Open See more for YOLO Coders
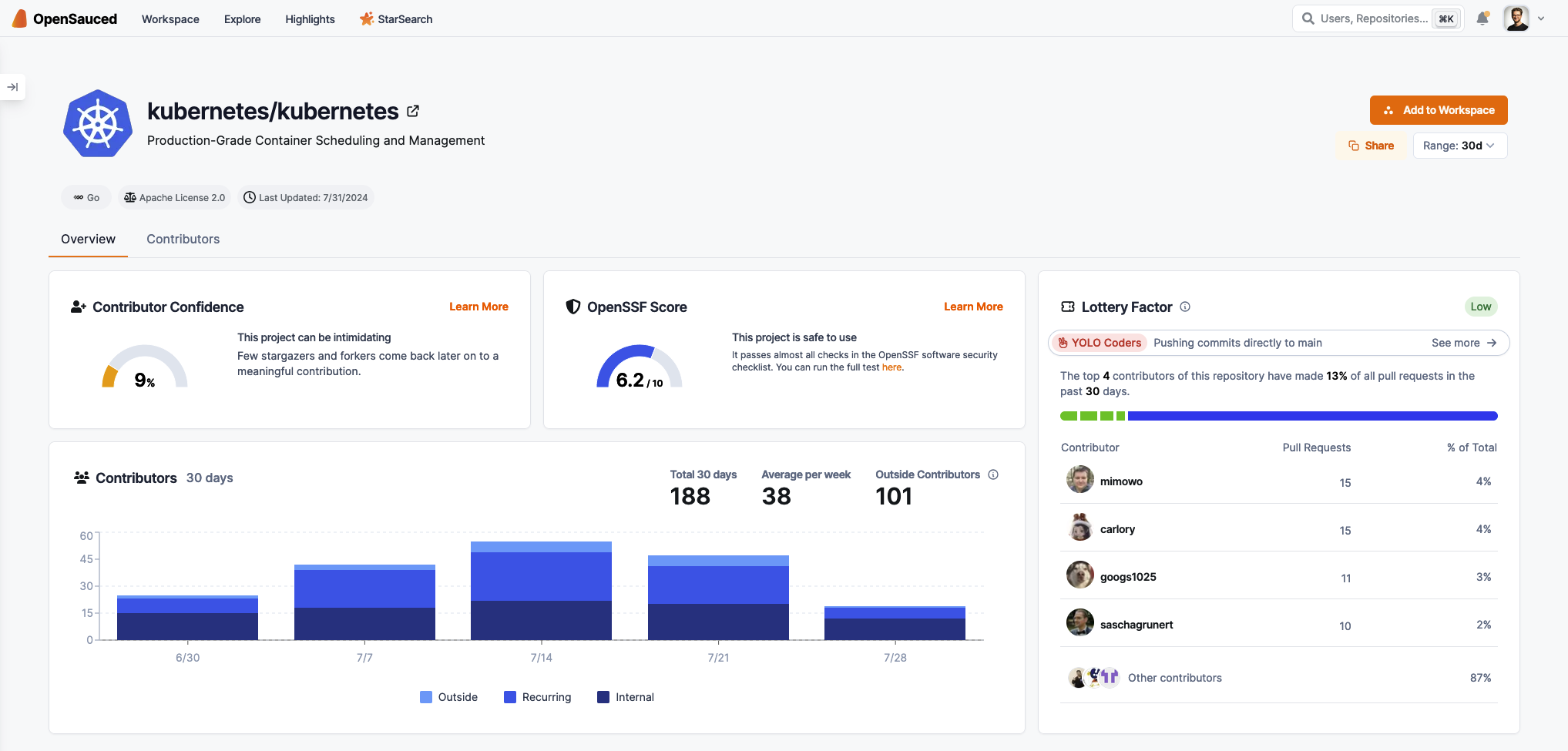The image size is (1568, 751). tap(1464, 343)
